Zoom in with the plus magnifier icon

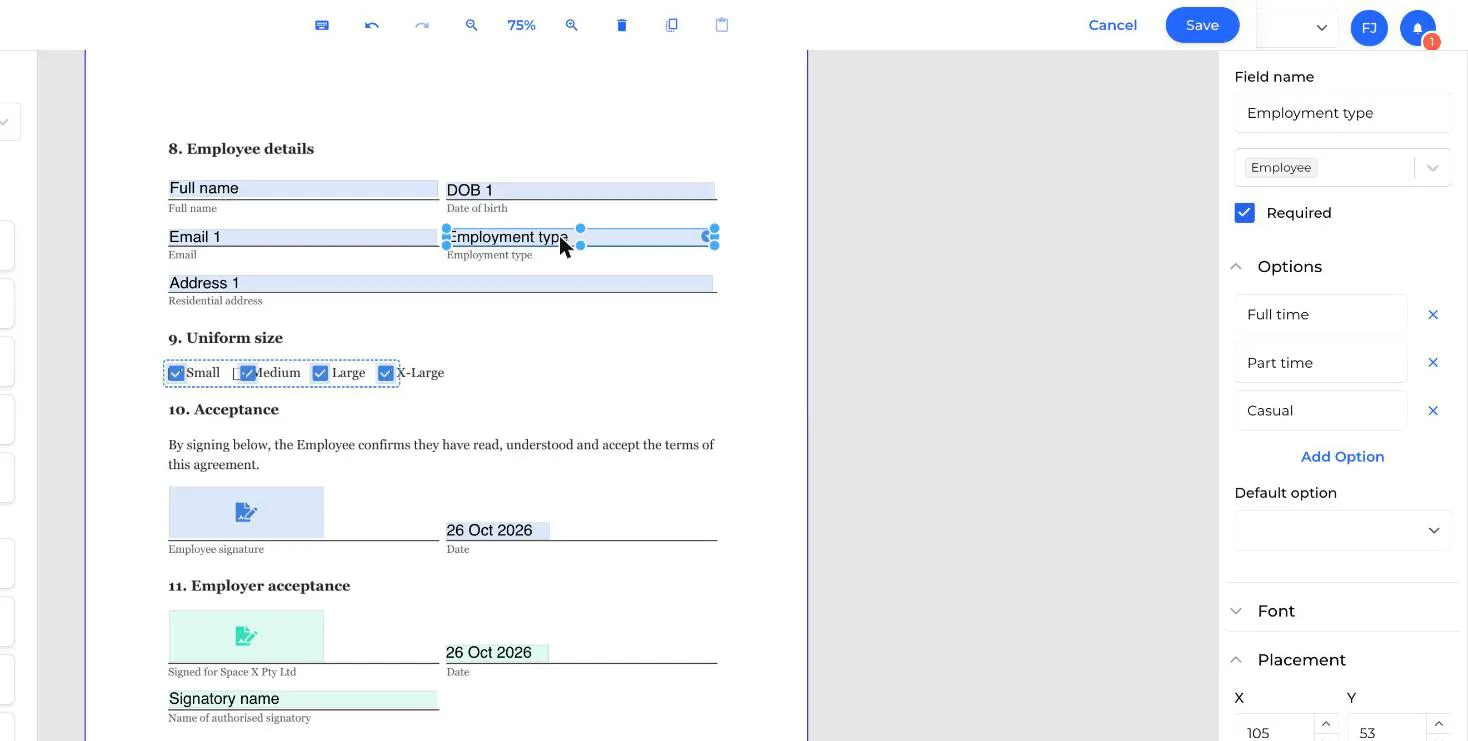click(571, 25)
